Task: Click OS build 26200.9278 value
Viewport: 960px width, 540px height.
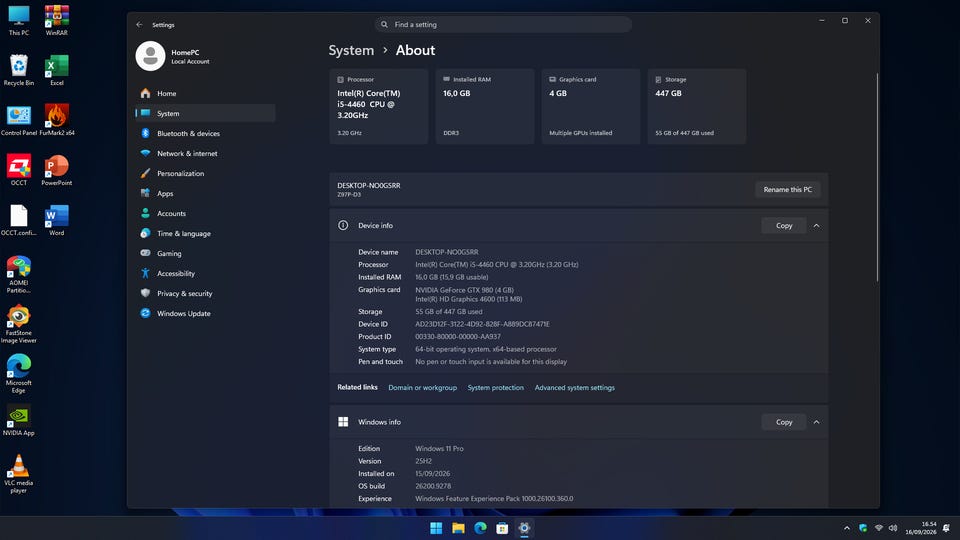Action: click(x=433, y=486)
